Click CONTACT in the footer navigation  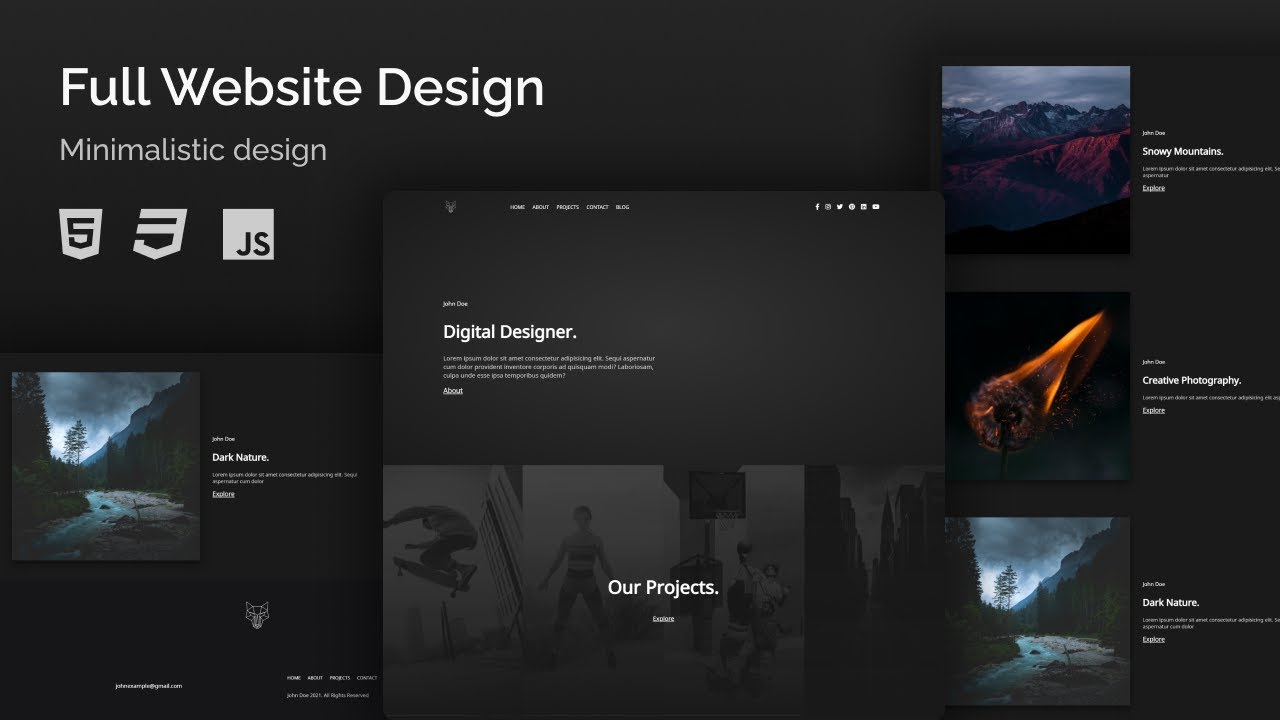(x=366, y=677)
